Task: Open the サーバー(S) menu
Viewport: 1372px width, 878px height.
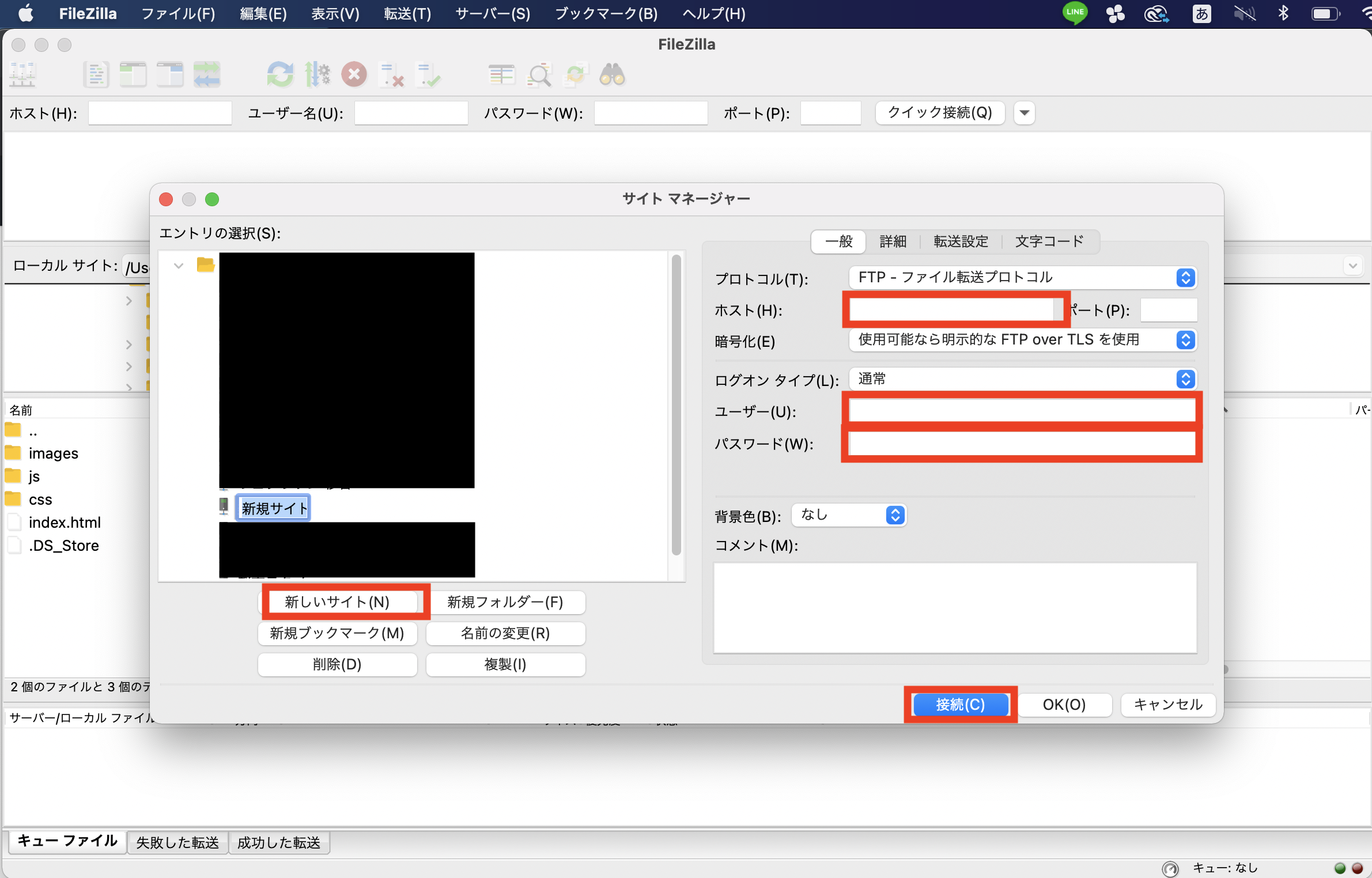Action: point(493,13)
